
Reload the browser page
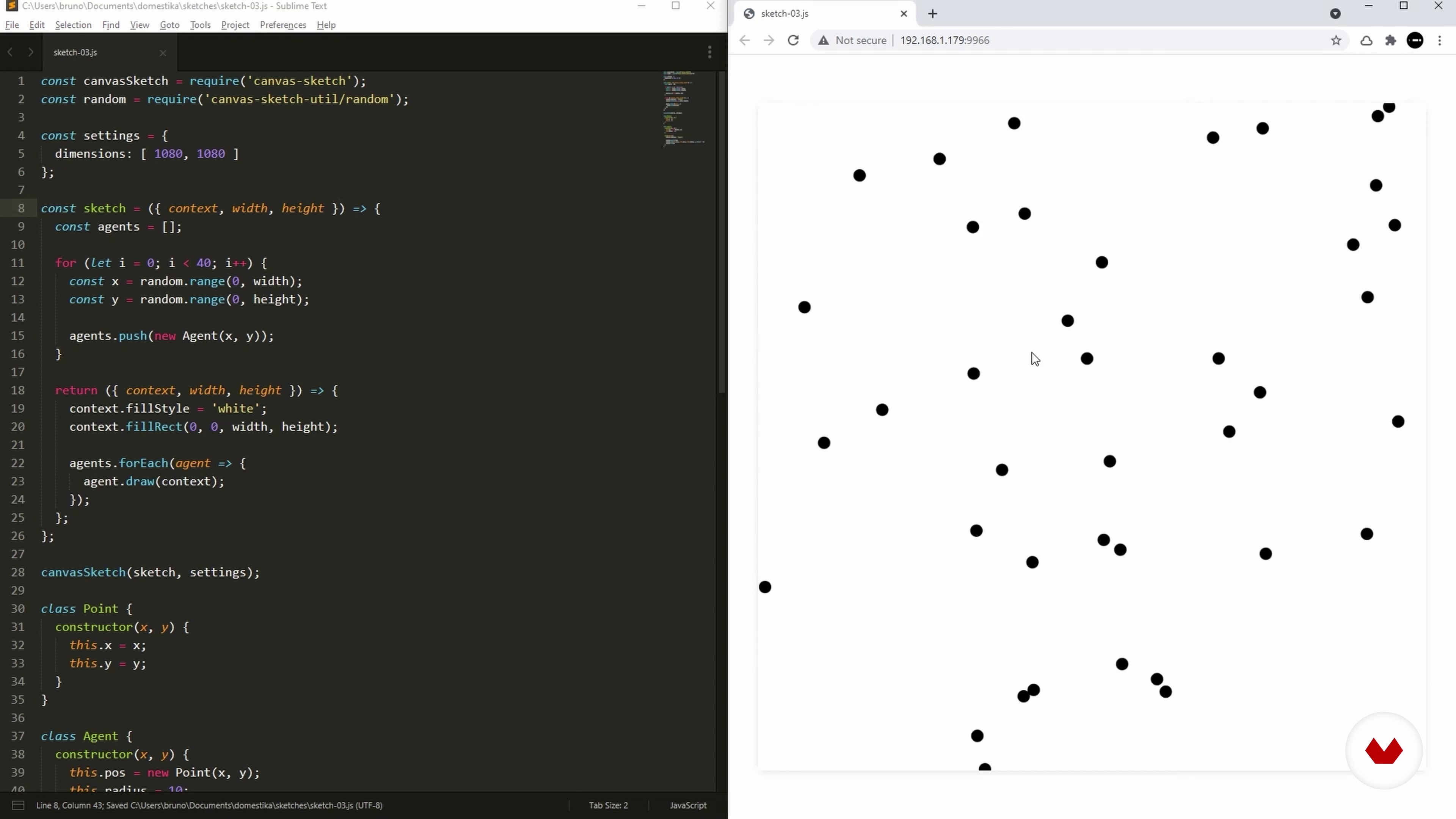coord(793,40)
